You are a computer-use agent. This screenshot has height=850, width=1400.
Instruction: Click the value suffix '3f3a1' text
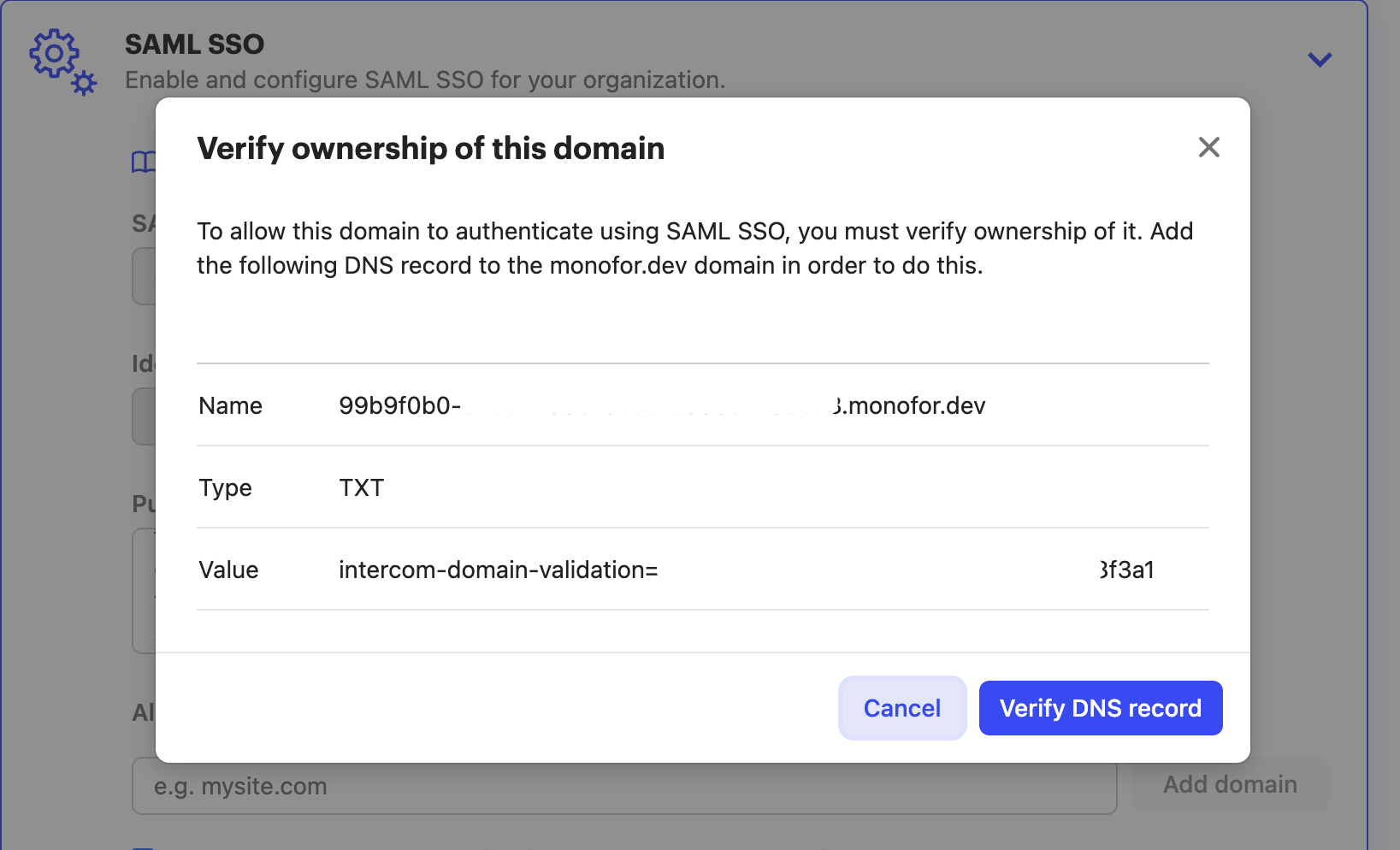pos(1127,570)
